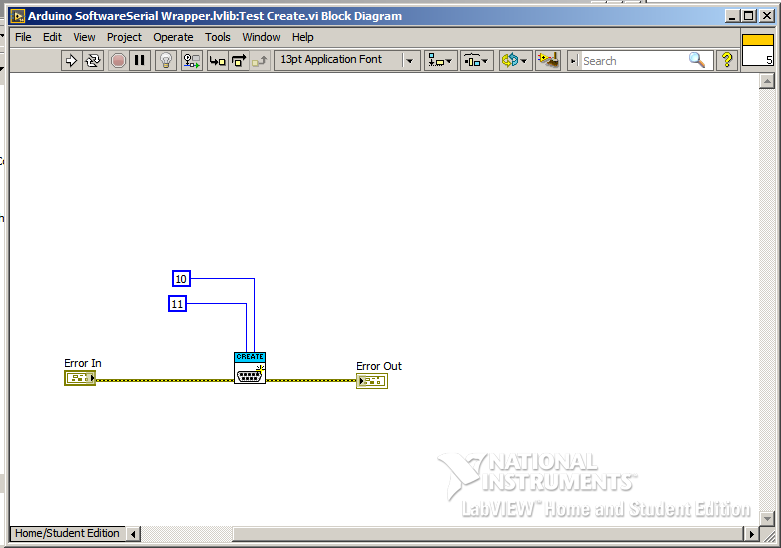Click the Clean Up Diagram button
The height and width of the screenshot is (548, 781).
pyautogui.click(x=548, y=61)
